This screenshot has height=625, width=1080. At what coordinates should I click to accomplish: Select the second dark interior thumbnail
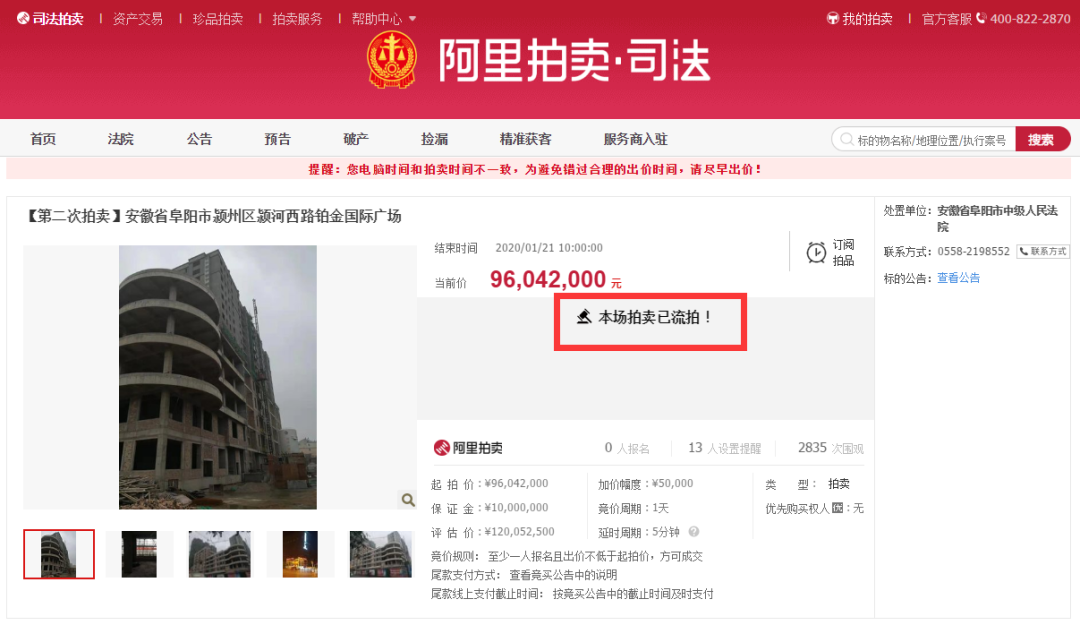point(139,554)
